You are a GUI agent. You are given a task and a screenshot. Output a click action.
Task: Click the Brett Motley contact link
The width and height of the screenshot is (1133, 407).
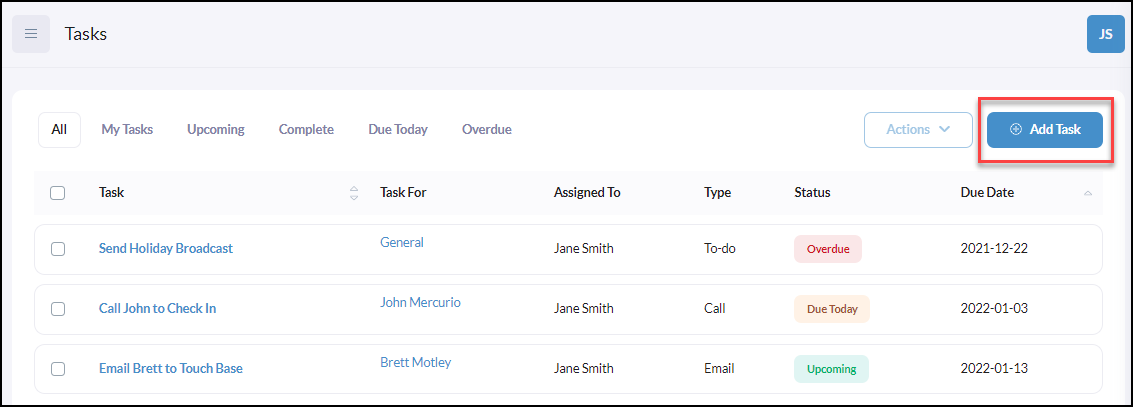[x=415, y=362]
